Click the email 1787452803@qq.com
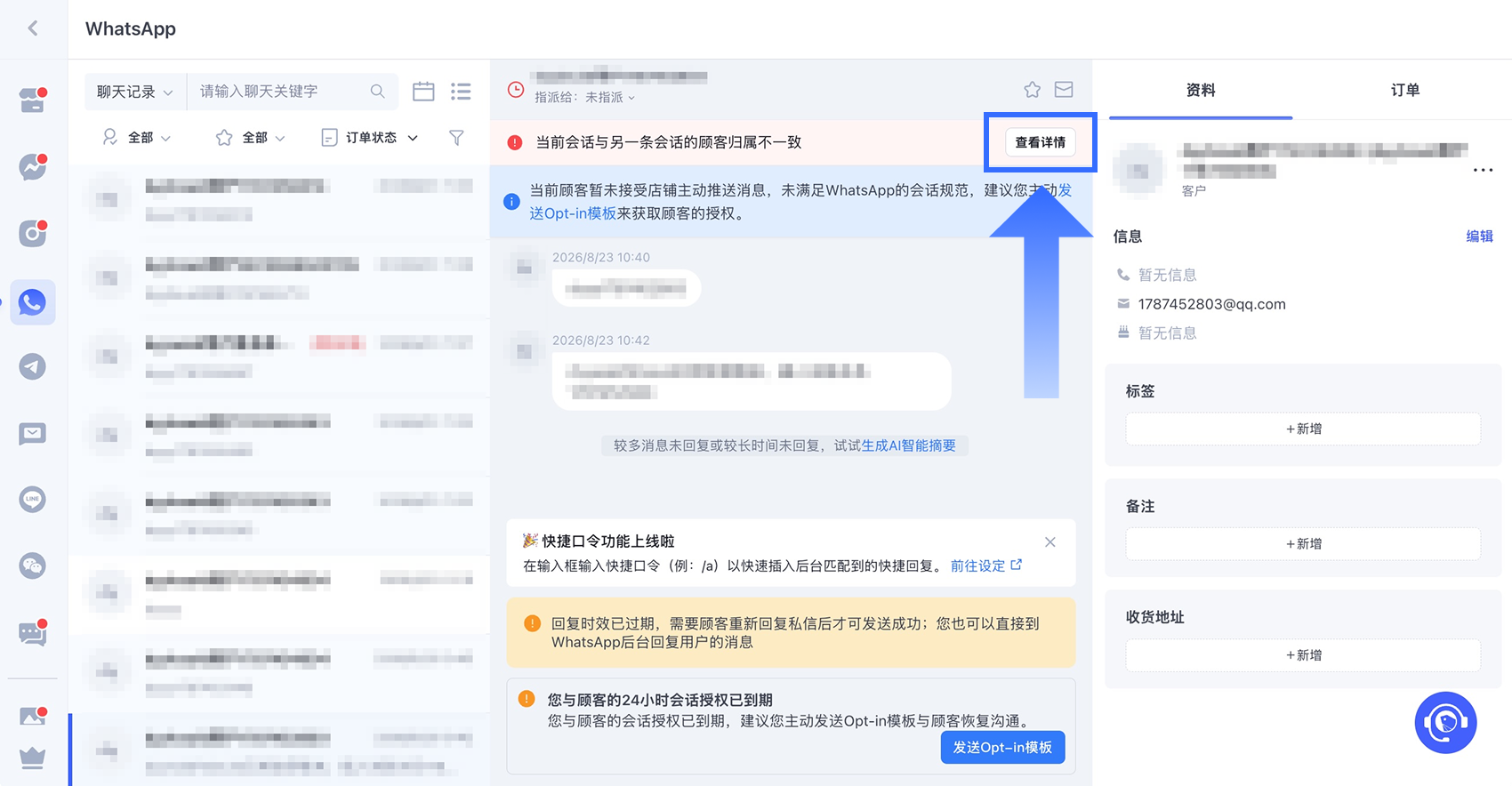Viewport: 1512px width, 786px height. click(1211, 304)
